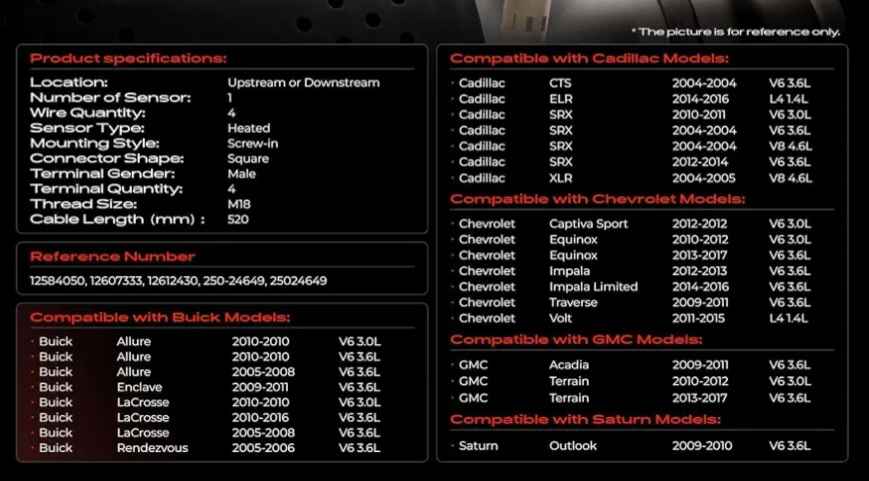Click the "Cable Length (mm) :" label

pyautogui.click(x=117, y=219)
